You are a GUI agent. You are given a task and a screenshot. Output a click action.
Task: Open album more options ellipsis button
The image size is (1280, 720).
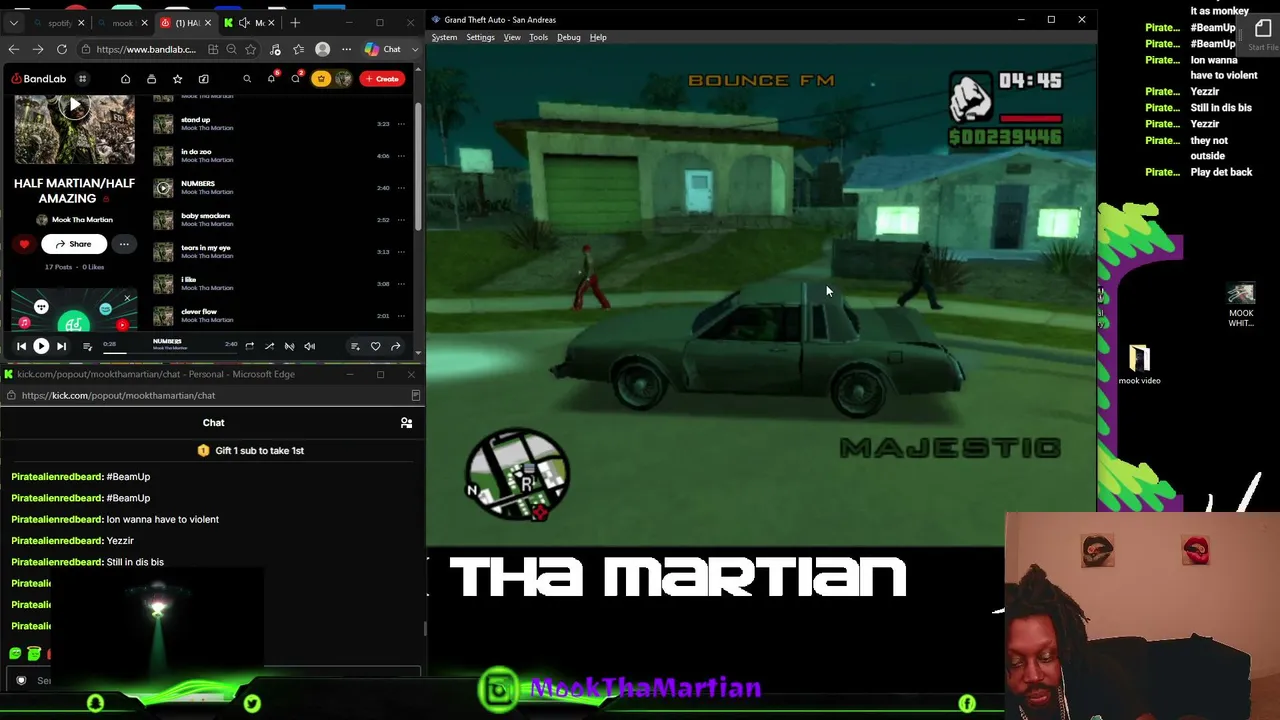point(124,244)
